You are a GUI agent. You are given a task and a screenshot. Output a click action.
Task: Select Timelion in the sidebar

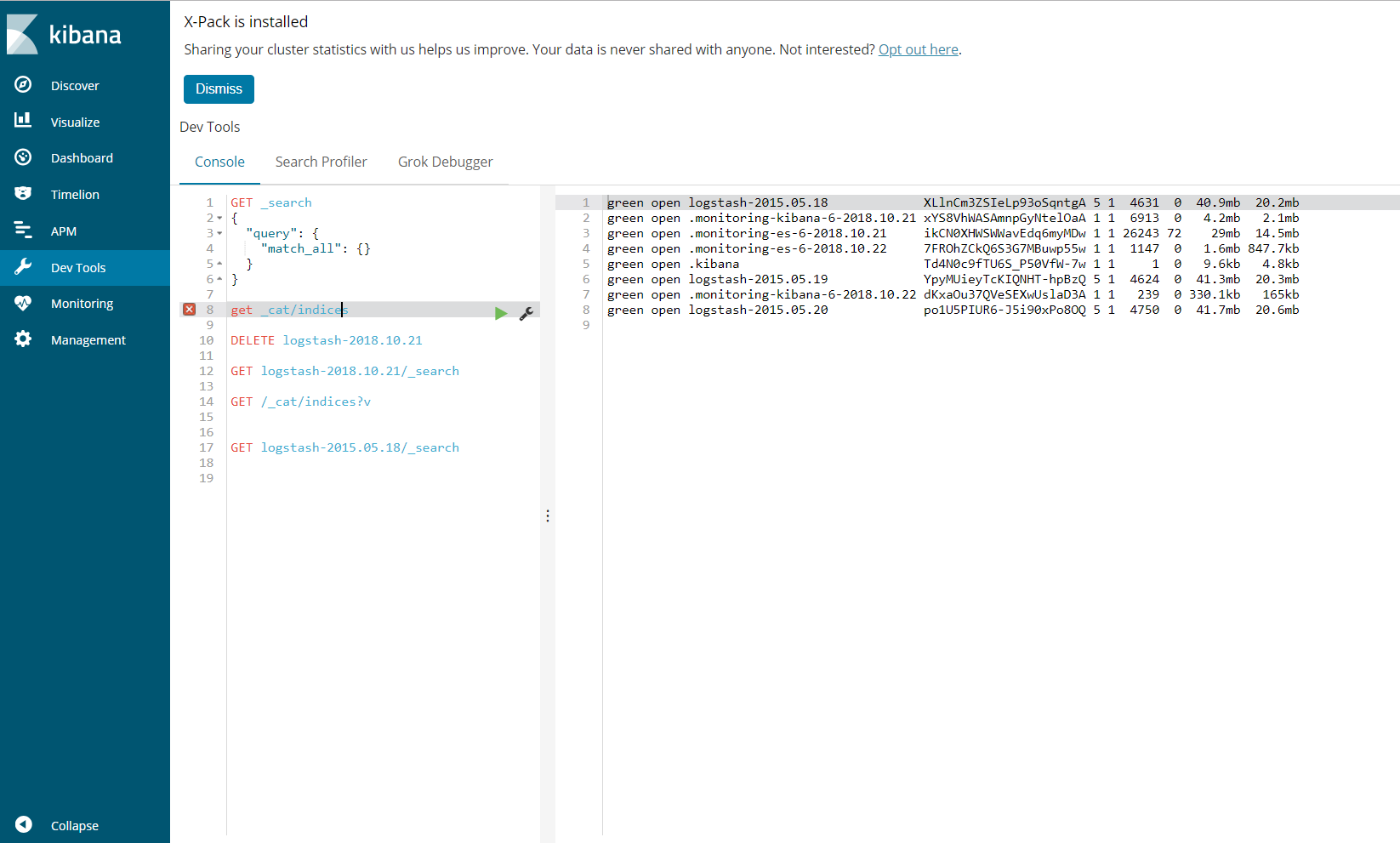75,195
